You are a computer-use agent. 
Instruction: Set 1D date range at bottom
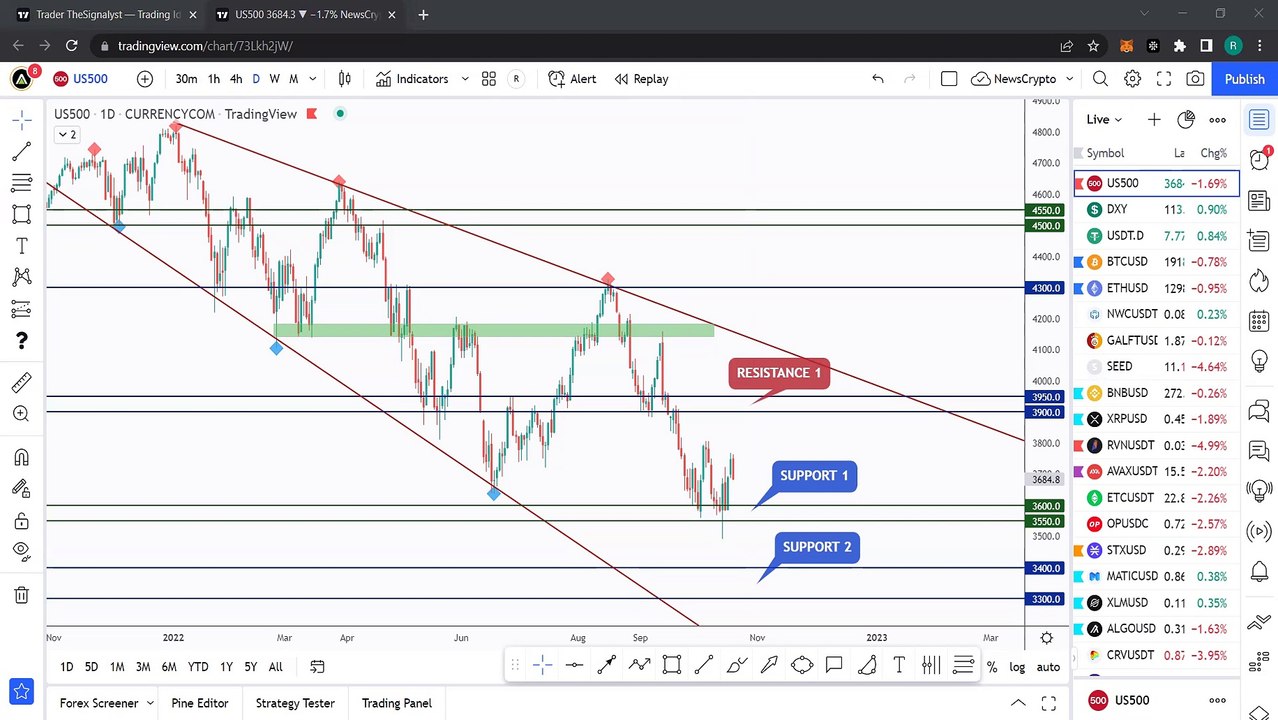coord(66,667)
